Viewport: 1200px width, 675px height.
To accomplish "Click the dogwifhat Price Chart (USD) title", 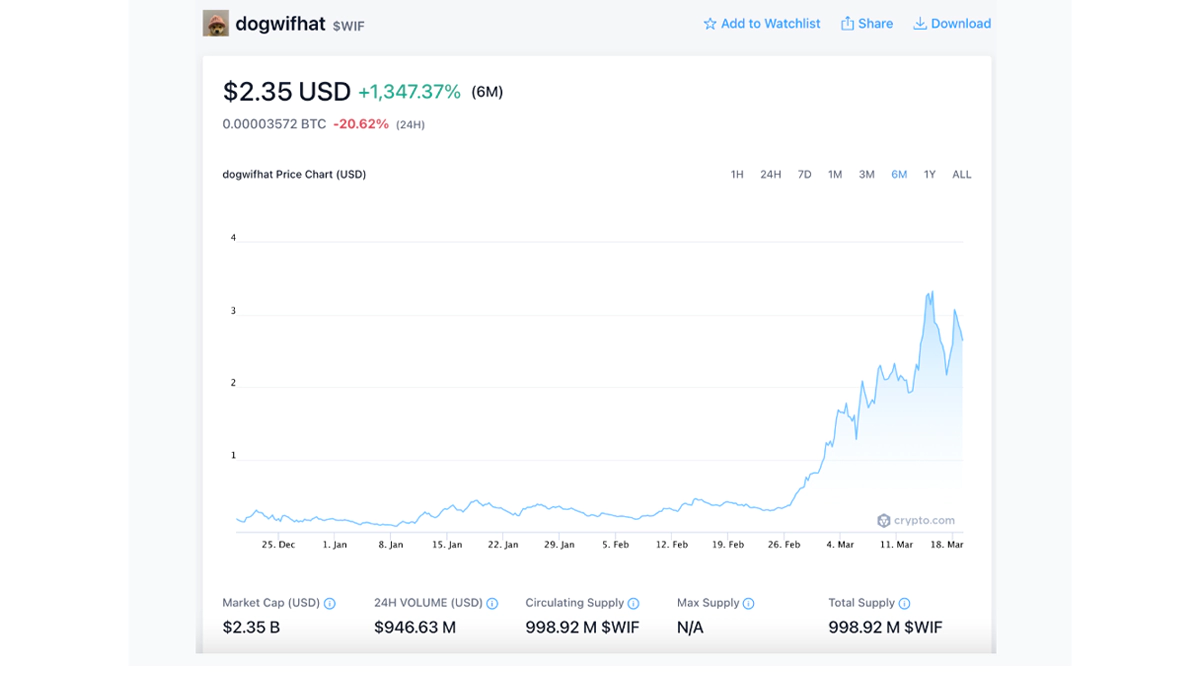I will coord(294,175).
